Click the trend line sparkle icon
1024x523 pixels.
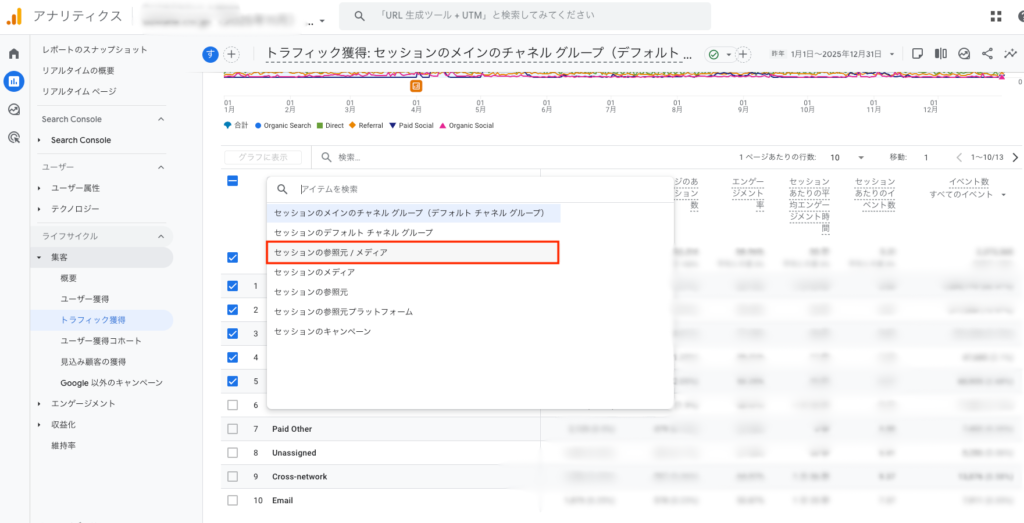tap(1011, 54)
